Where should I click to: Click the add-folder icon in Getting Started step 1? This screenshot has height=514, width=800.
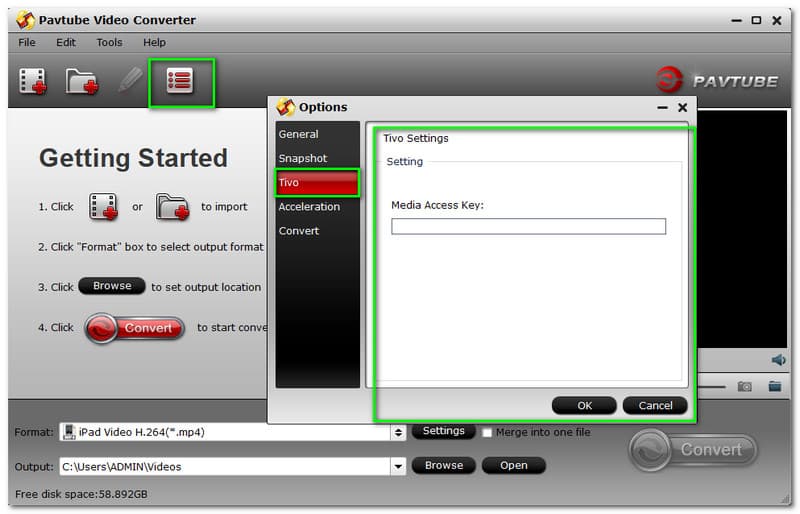pos(172,207)
